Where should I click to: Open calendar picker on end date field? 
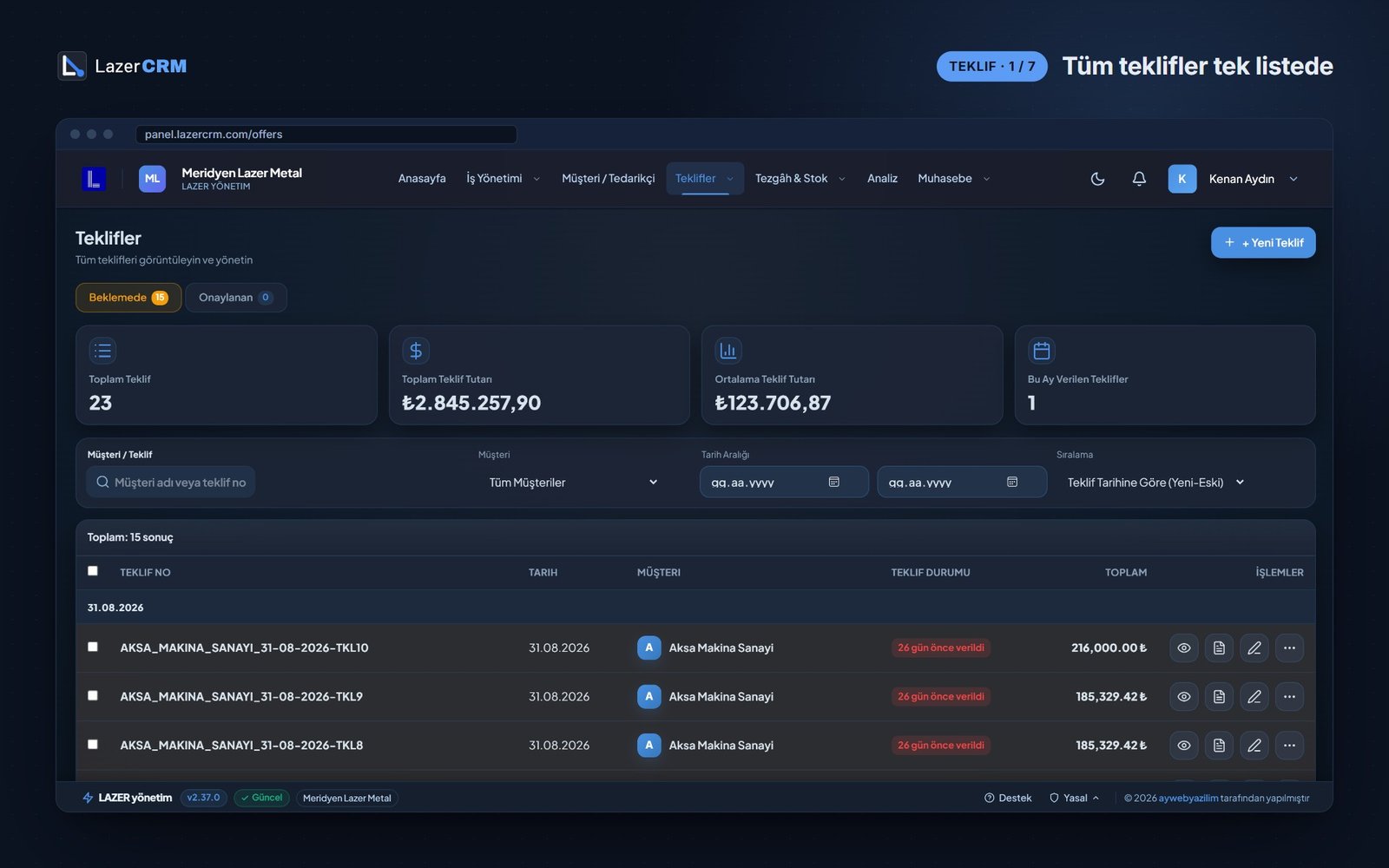coord(1012,482)
